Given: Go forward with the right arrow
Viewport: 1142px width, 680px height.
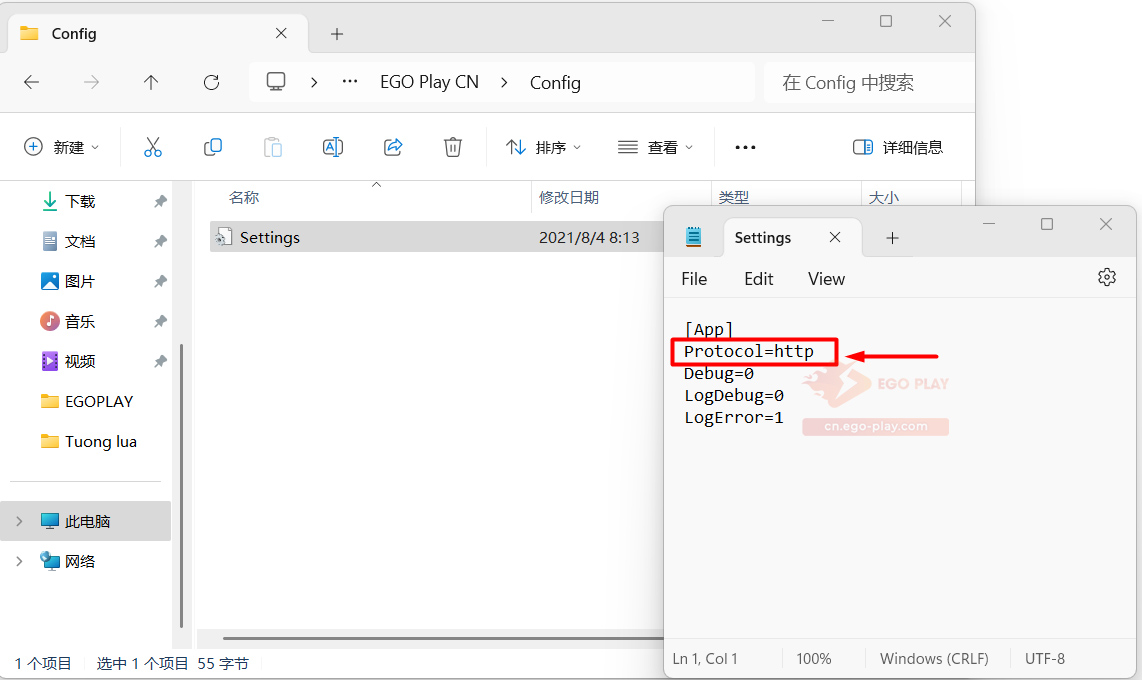Looking at the screenshot, I should [91, 82].
